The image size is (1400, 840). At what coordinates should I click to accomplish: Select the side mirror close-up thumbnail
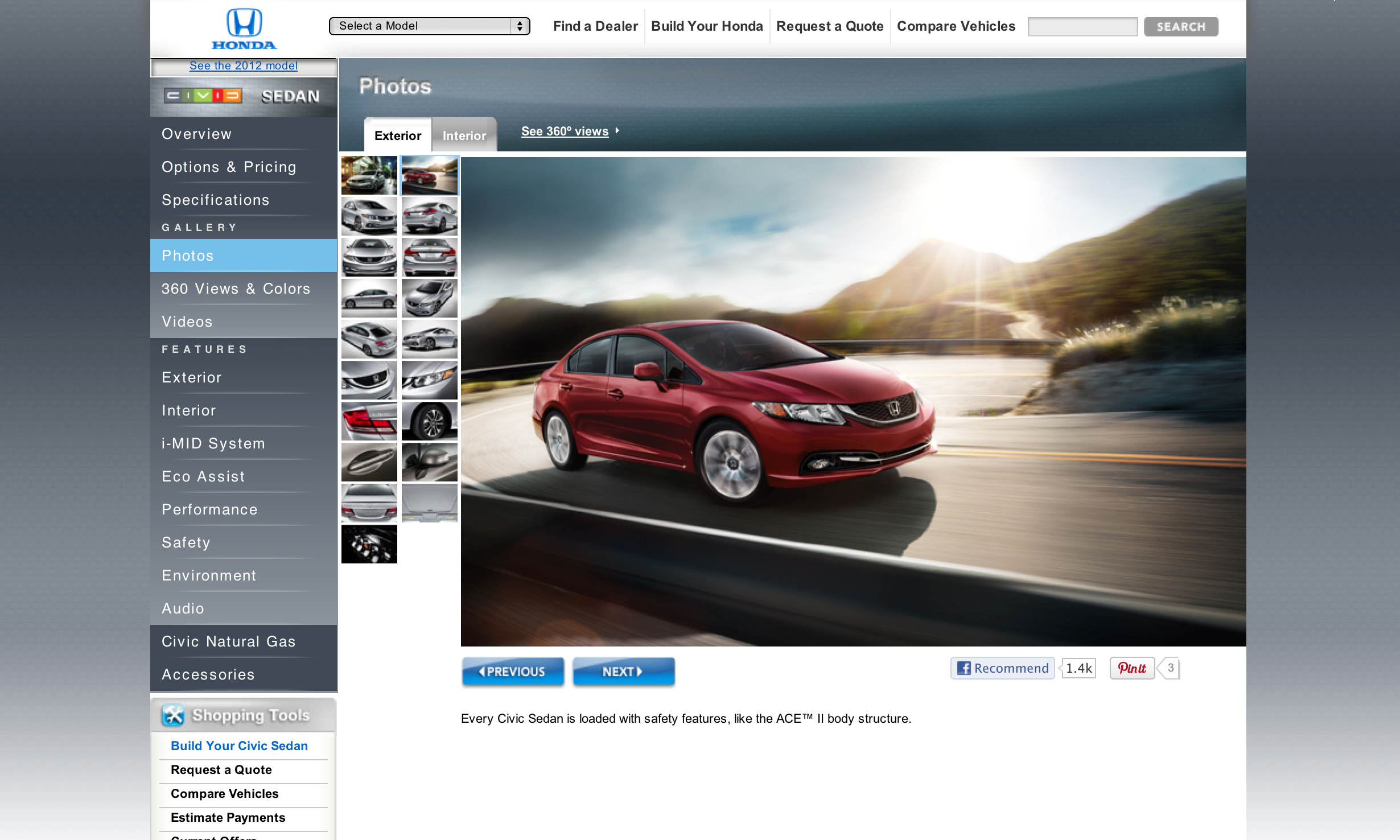point(430,462)
